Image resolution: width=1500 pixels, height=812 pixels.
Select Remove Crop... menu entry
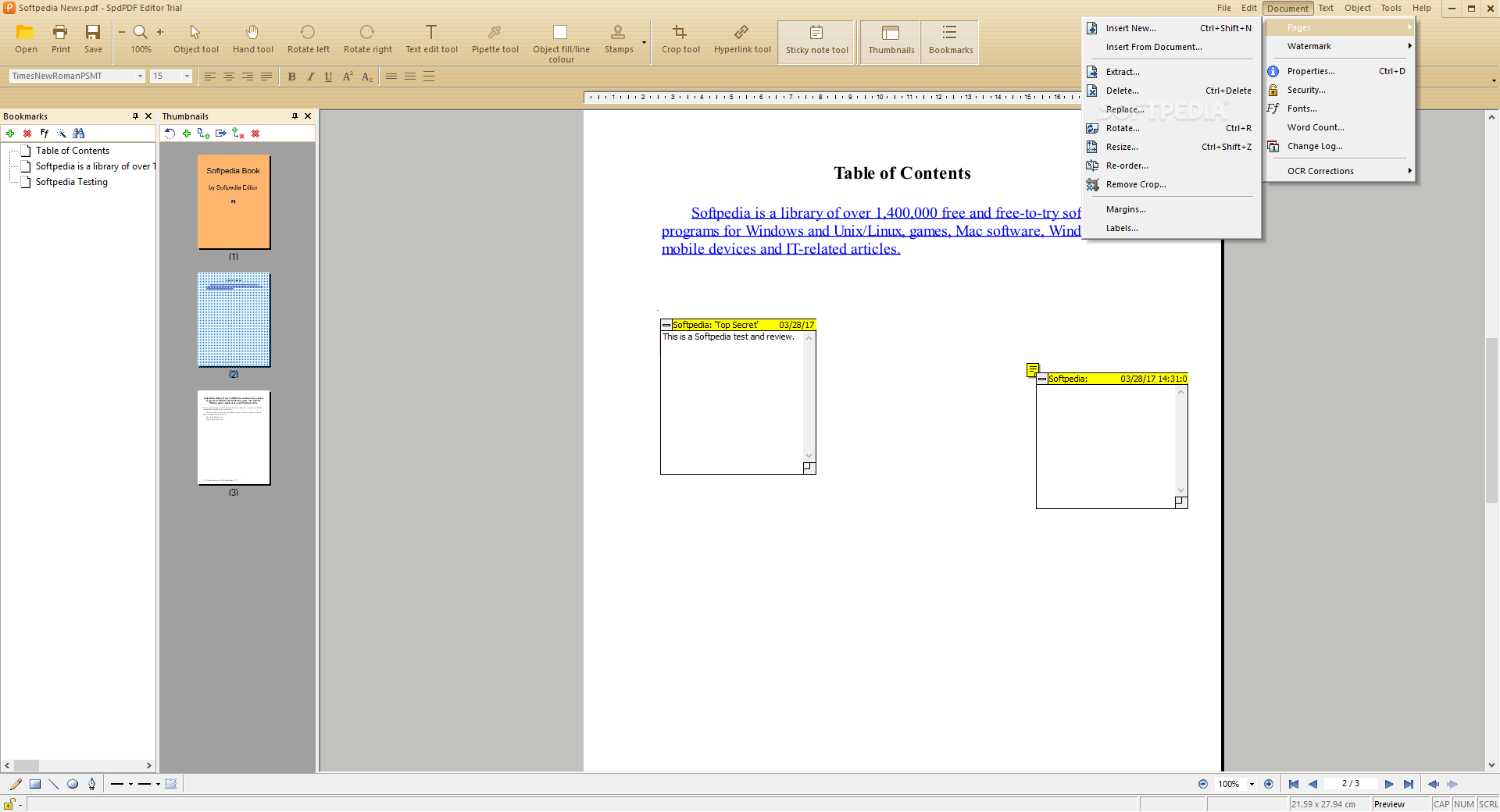(1171, 184)
